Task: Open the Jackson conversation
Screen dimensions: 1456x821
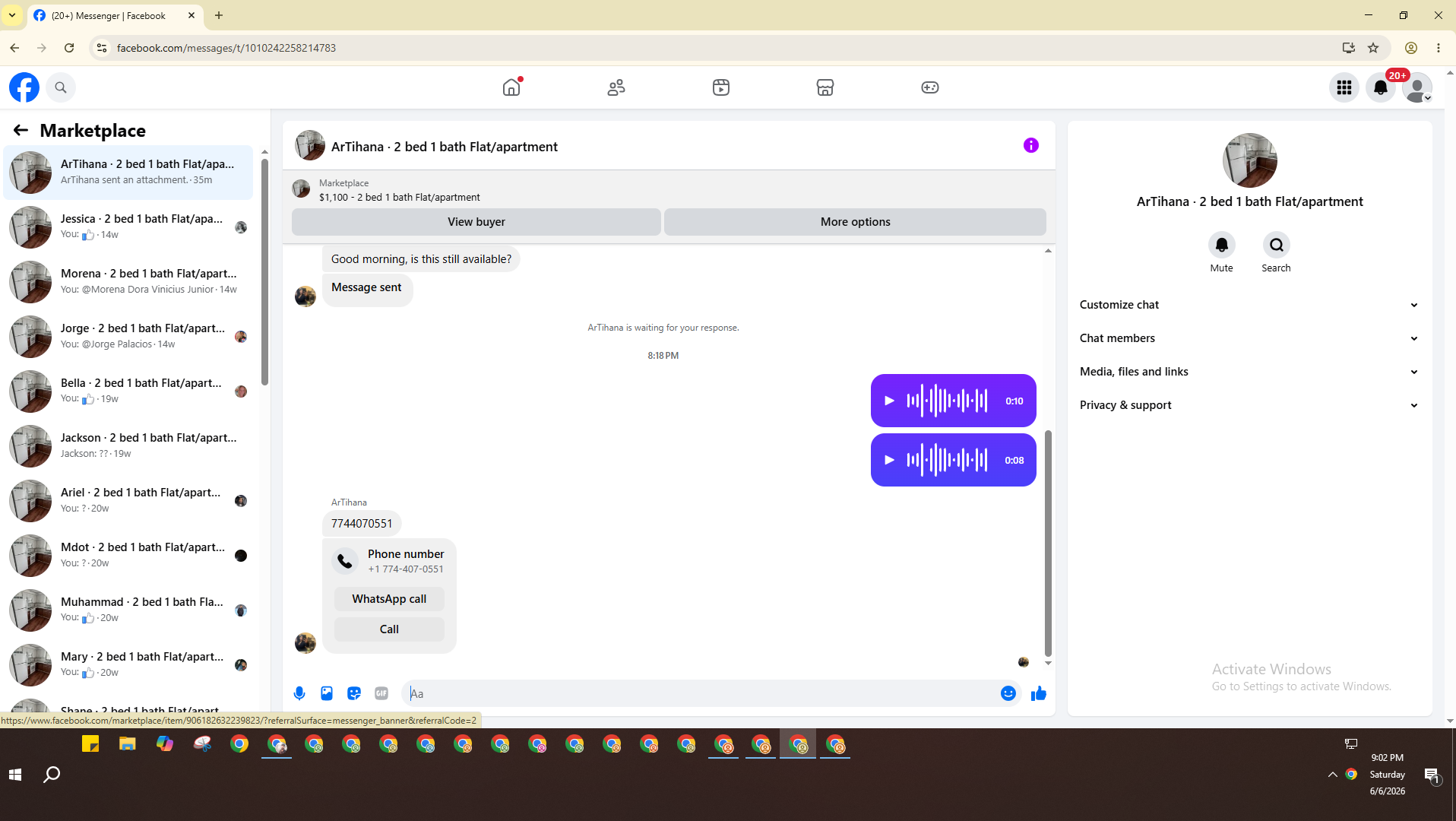Action: click(128, 446)
